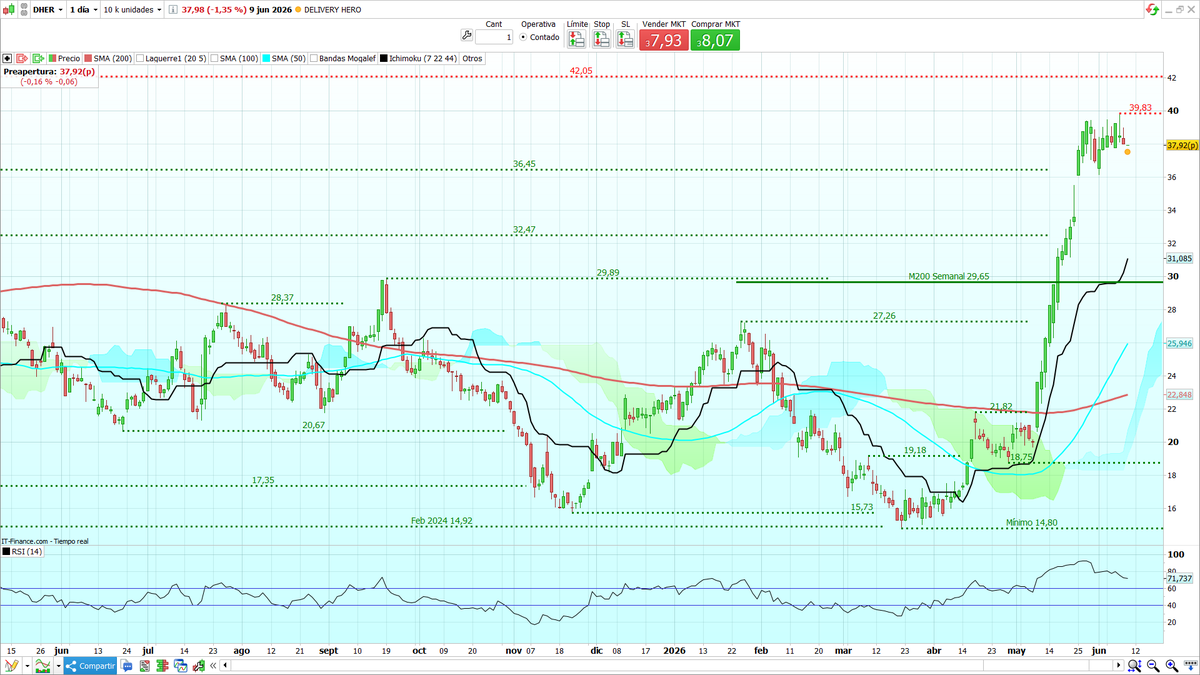Click the 32,47 level label
The width and height of the screenshot is (1200, 675).
(524, 230)
